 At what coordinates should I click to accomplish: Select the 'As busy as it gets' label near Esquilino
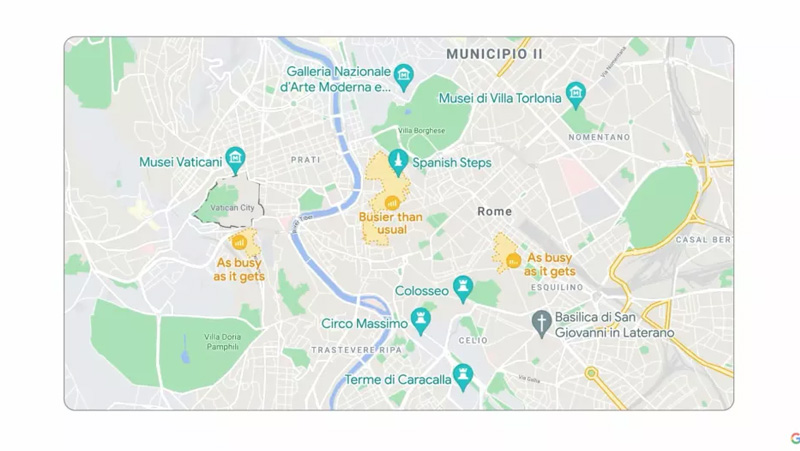point(550,264)
